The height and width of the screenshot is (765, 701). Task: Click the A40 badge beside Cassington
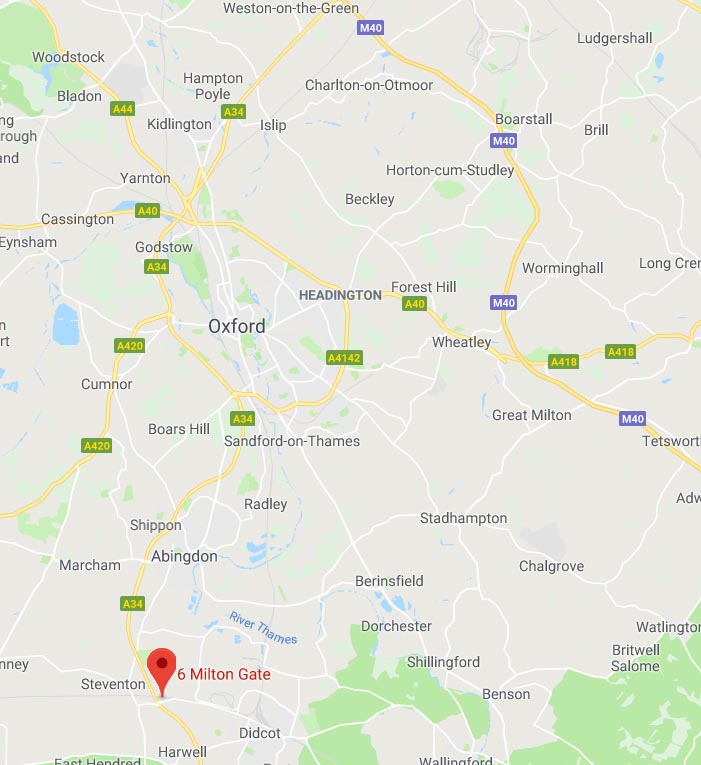pos(147,211)
